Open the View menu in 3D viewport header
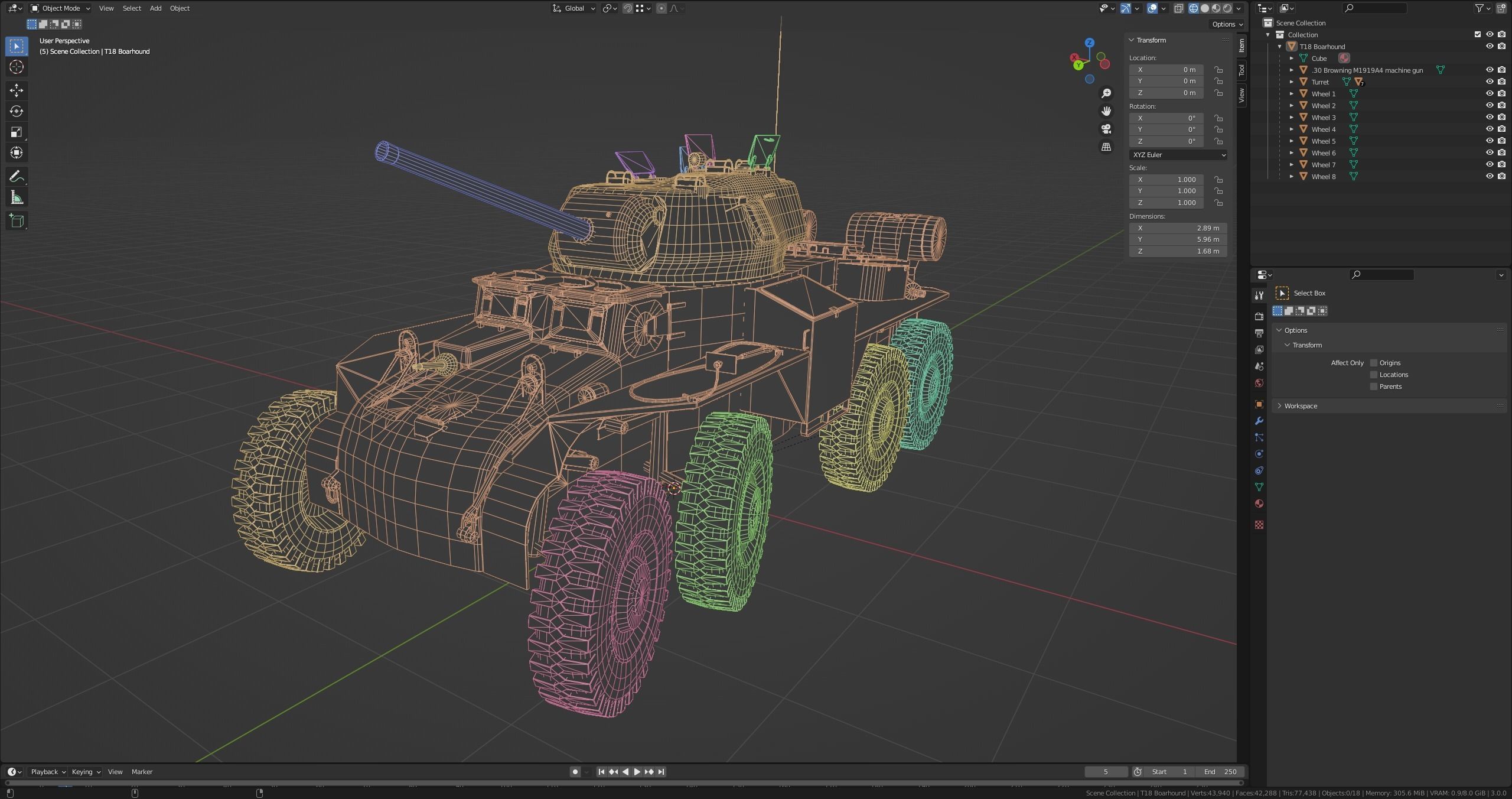 tap(106, 8)
